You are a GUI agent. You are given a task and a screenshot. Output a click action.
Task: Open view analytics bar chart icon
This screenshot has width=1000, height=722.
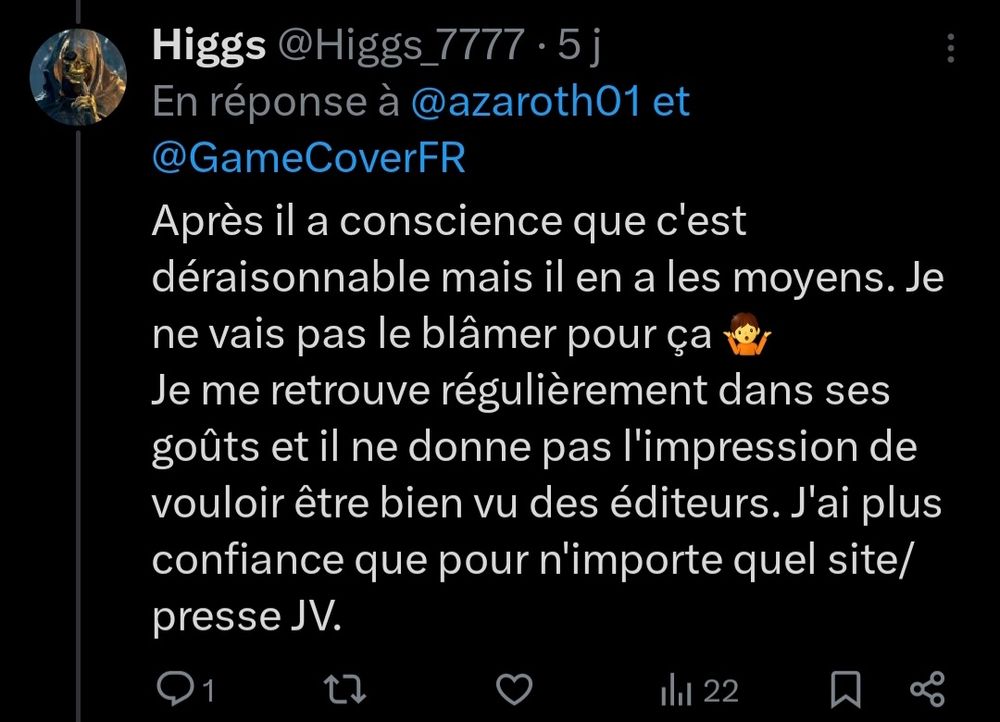(x=676, y=690)
